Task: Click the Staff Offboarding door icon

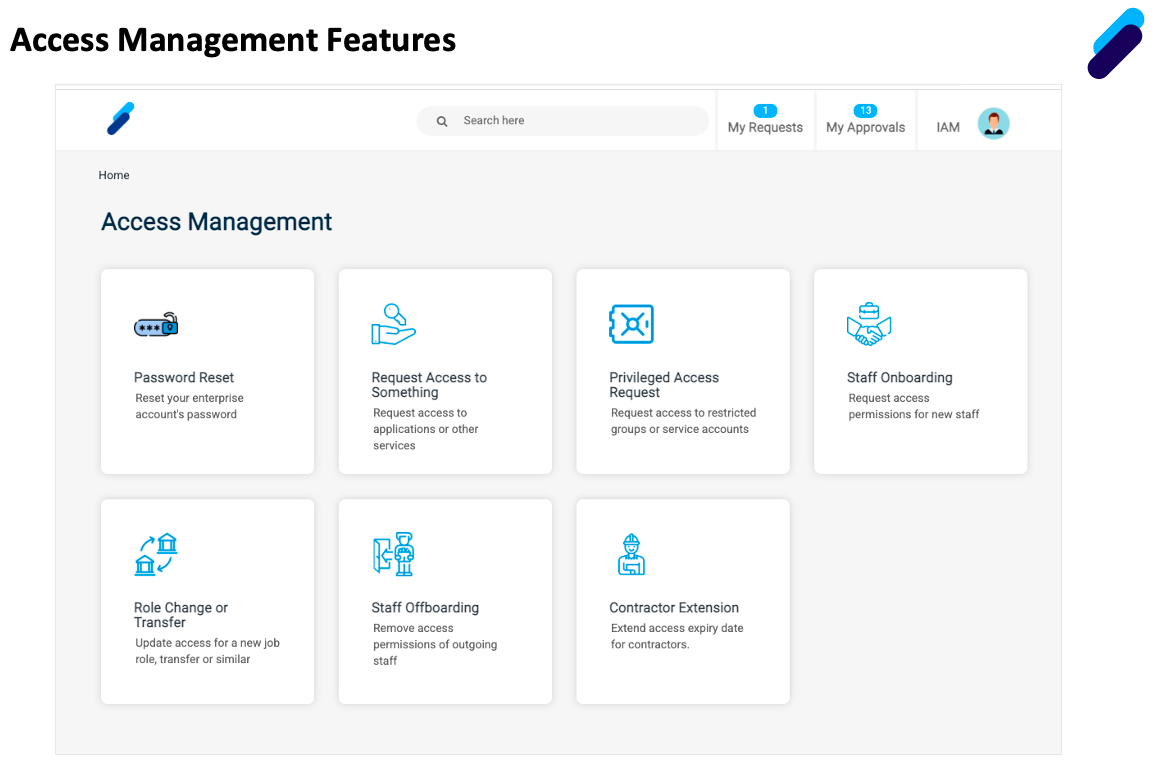Action: [x=393, y=553]
